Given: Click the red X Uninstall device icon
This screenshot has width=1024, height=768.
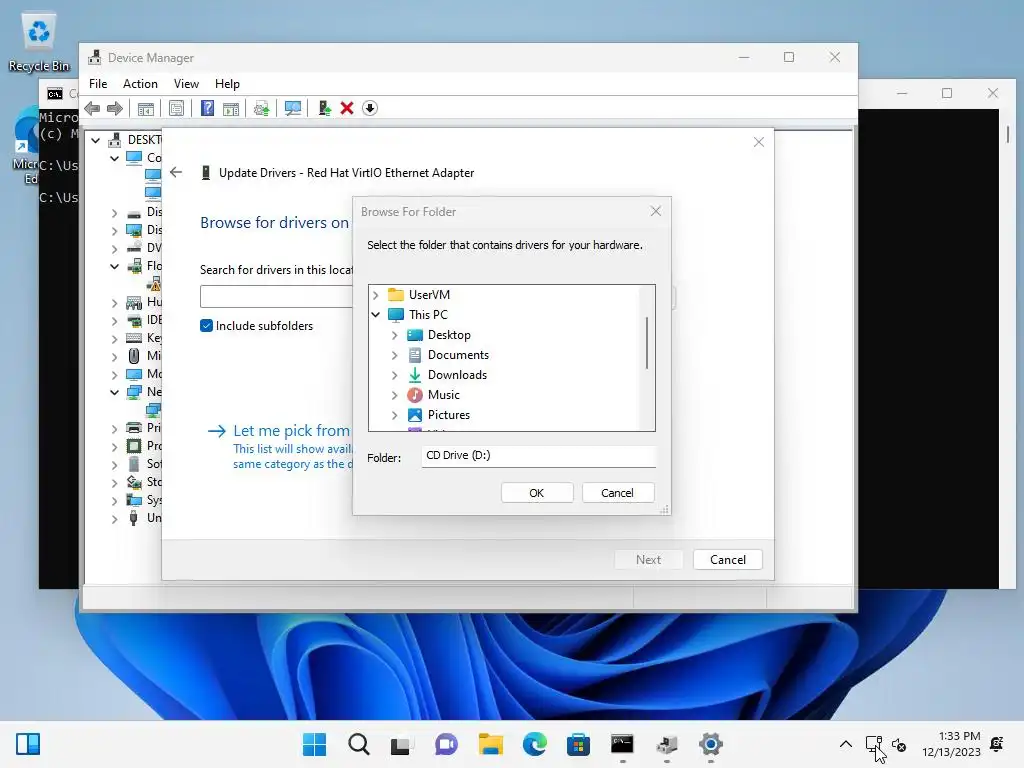Looking at the screenshot, I should (x=347, y=108).
